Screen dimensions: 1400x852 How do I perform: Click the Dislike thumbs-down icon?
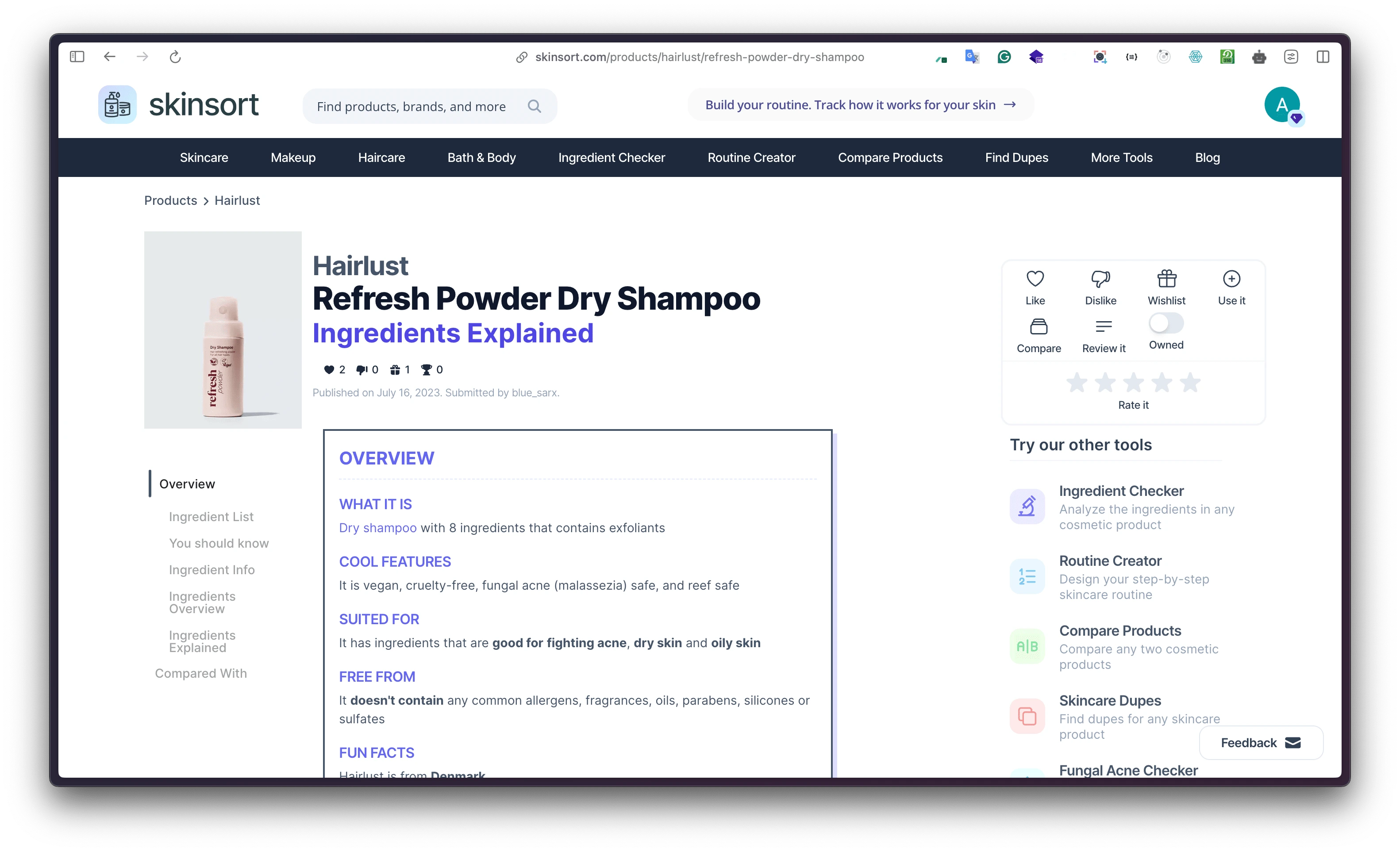(x=1100, y=279)
